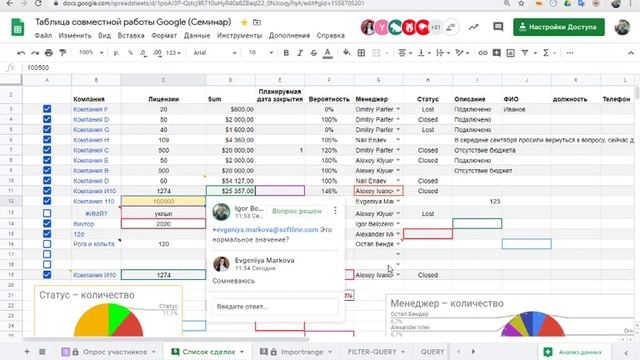The image size is (640, 360).
Task: Click the Print icon
Action: click(49, 53)
